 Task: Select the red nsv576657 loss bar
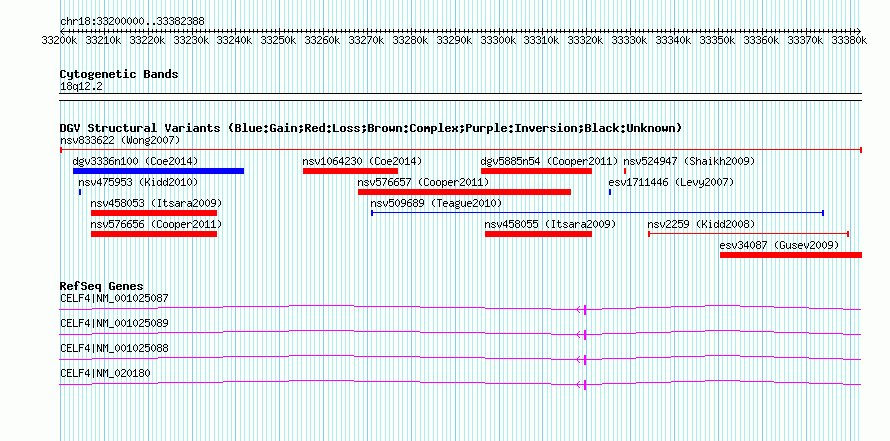[464, 192]
